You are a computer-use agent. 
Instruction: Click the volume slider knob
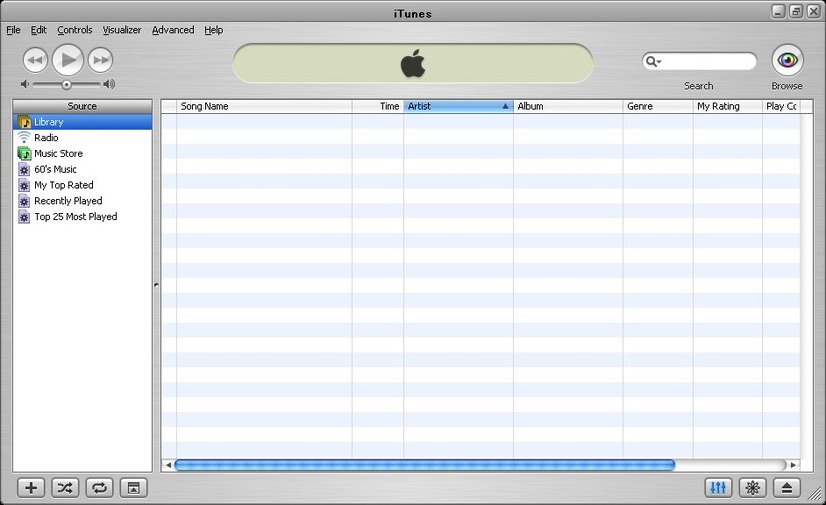[x=66, y=84]
